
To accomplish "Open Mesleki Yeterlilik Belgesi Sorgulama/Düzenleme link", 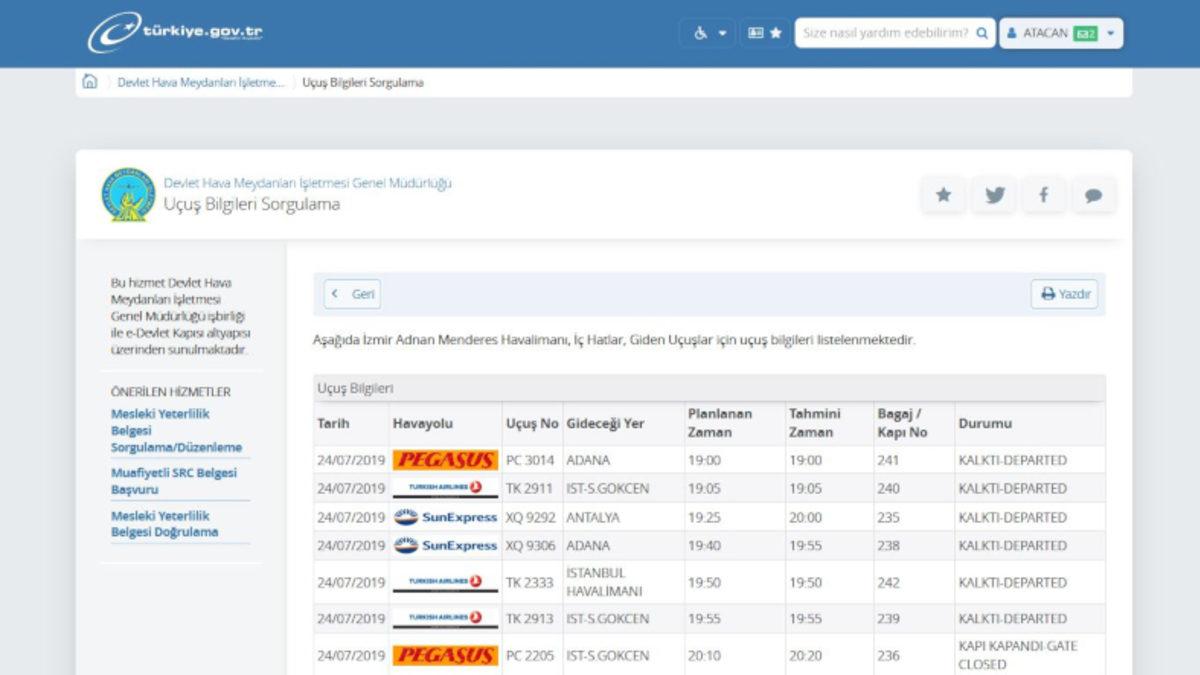I will [175, 431].
